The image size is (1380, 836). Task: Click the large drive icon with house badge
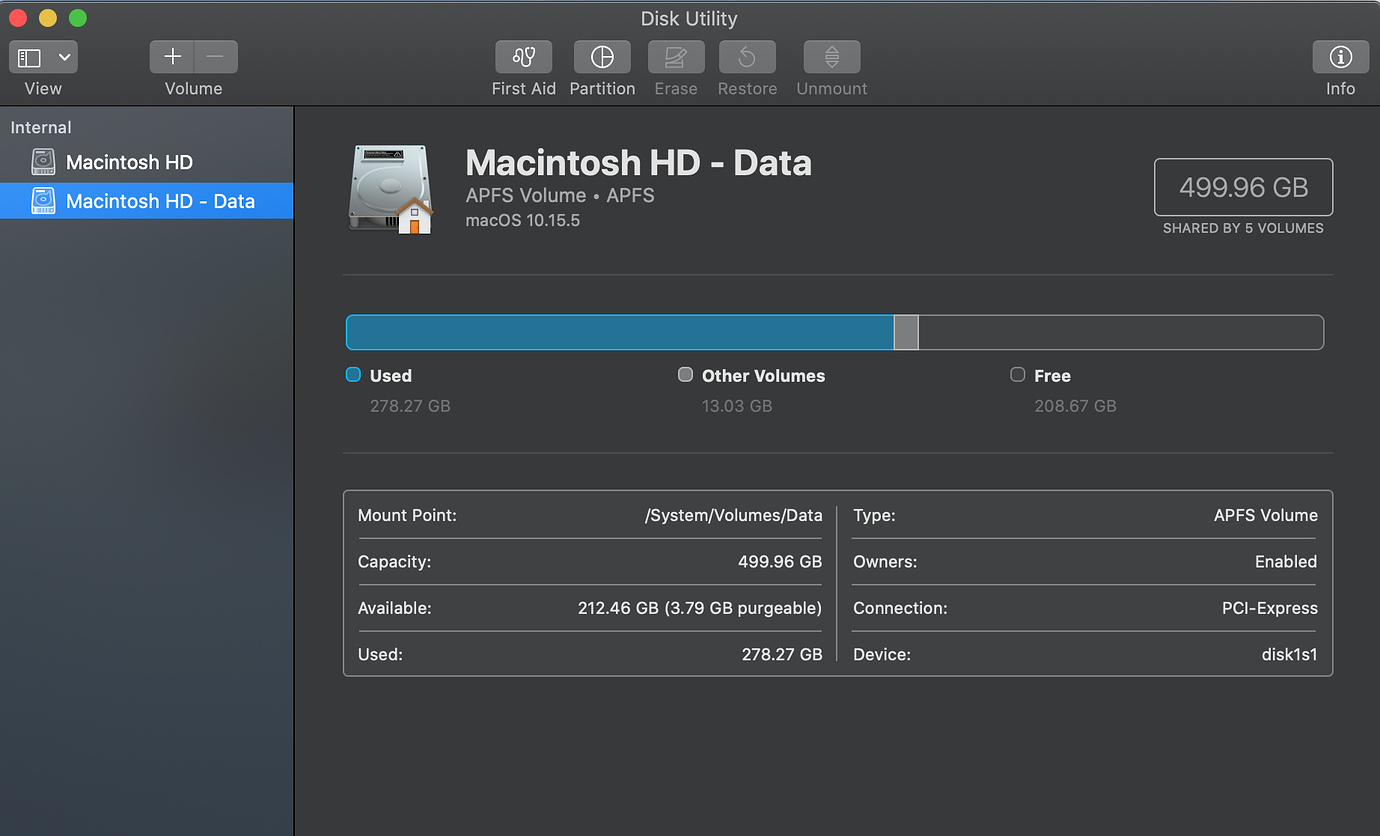pos(391,189)
